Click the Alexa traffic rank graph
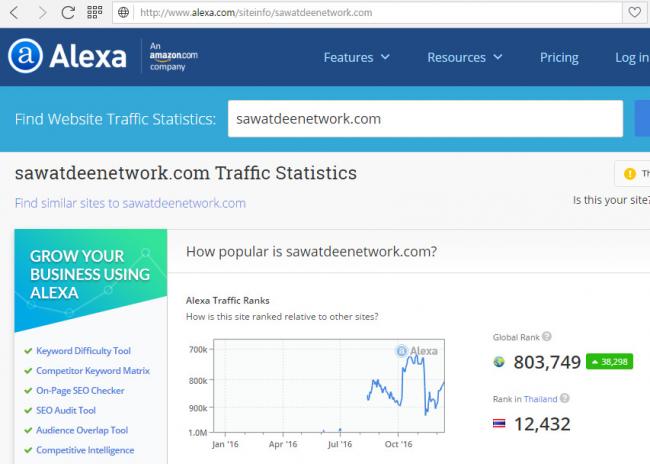 (x=329, y=386)
